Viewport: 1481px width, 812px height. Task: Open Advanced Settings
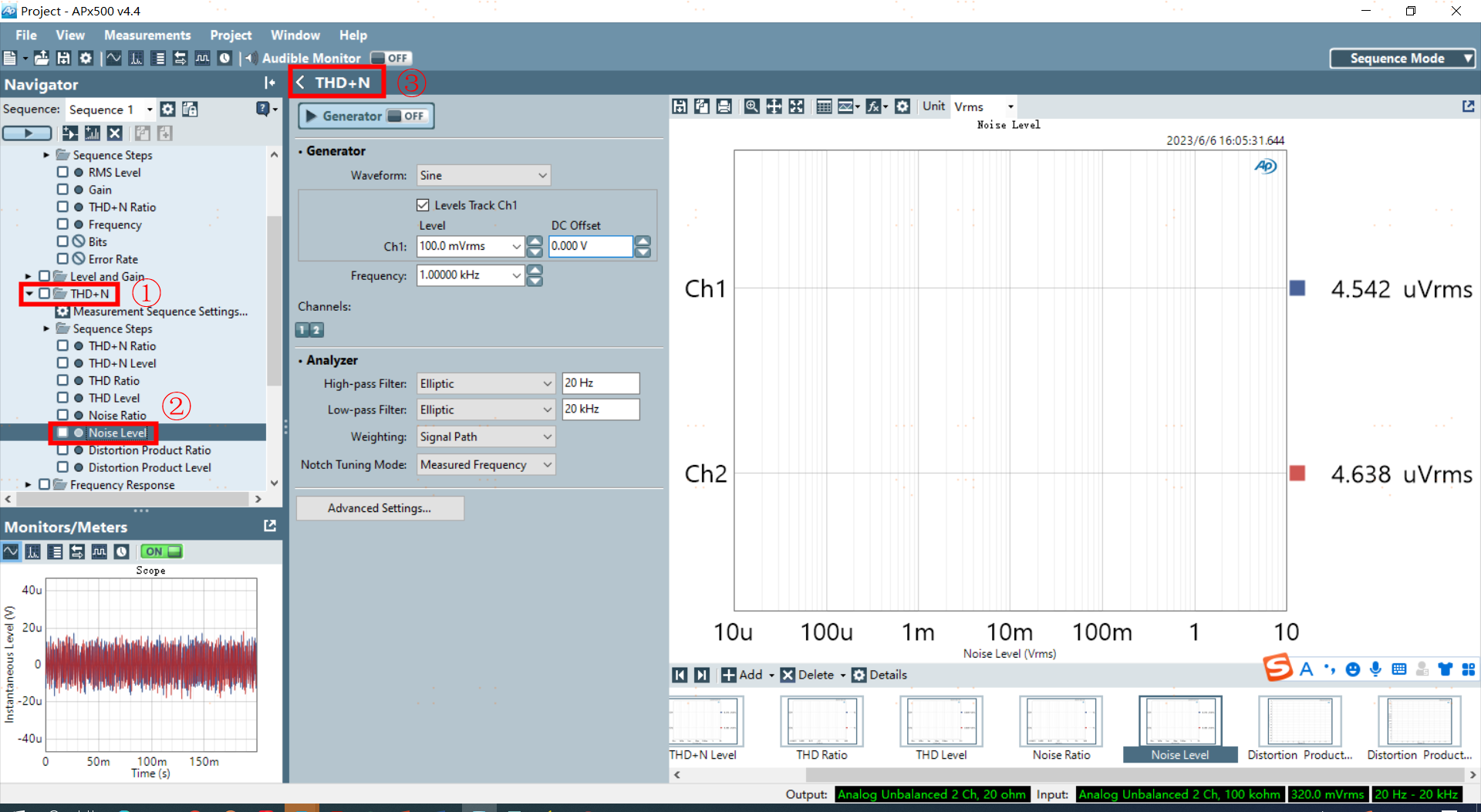coord(380,508)
